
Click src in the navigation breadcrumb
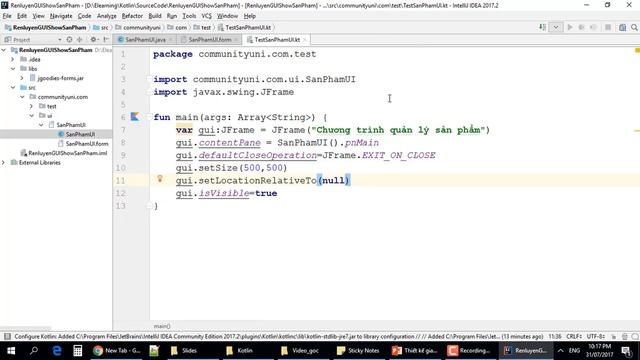coord(104,27)
